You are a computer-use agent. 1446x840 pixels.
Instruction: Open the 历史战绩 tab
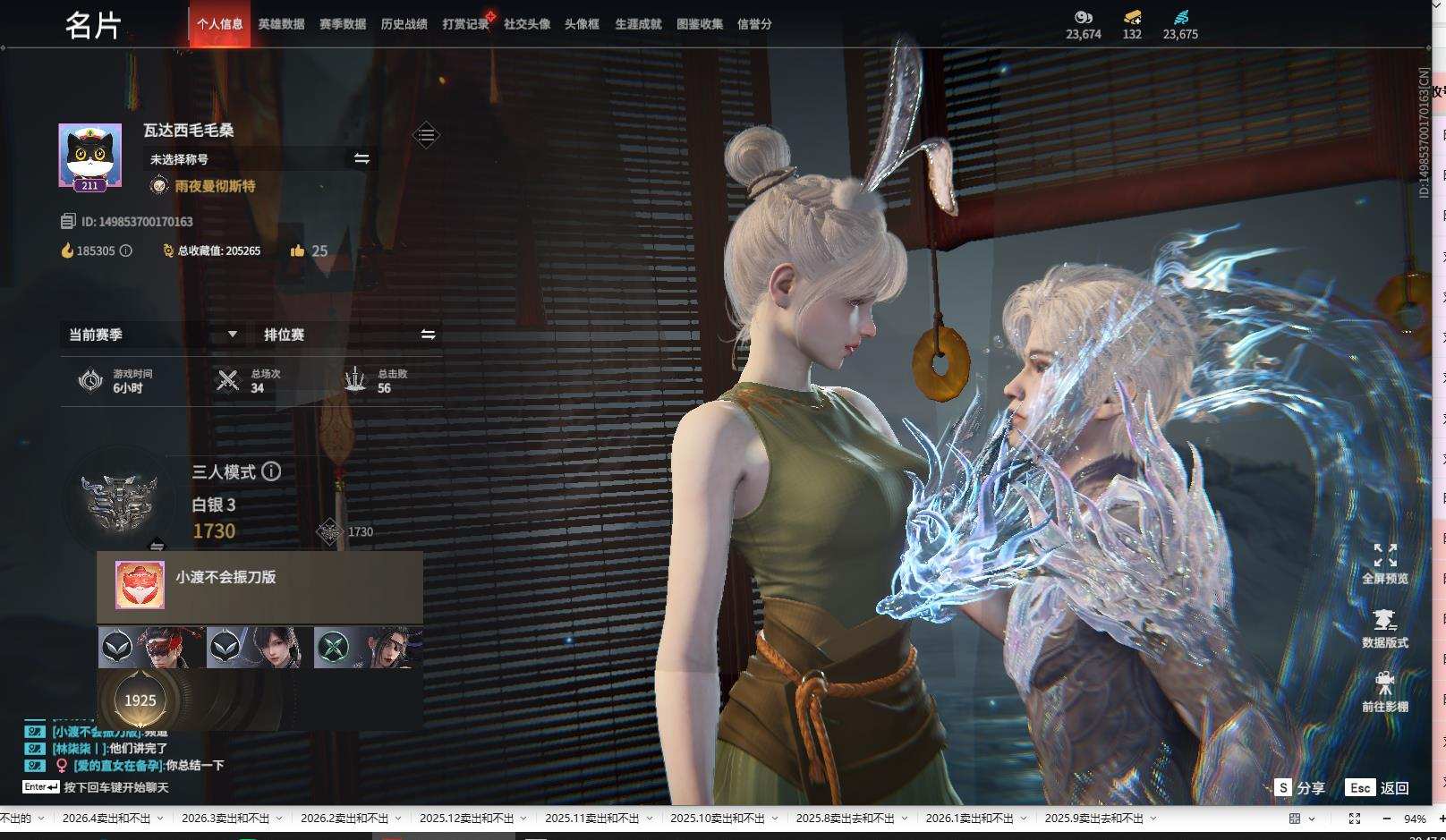tap(404, 24)
